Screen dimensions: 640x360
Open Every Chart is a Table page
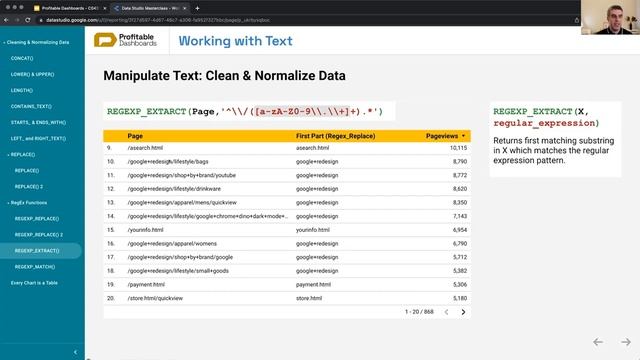pos(34,283)
